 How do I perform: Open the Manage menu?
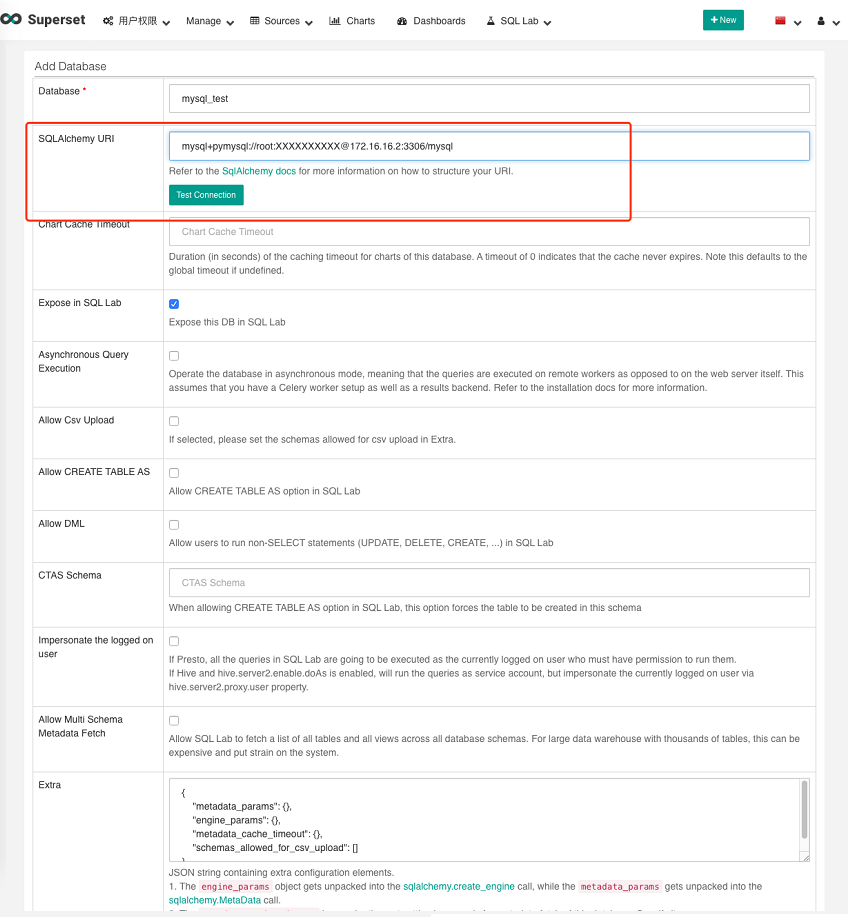pos(210,21)
